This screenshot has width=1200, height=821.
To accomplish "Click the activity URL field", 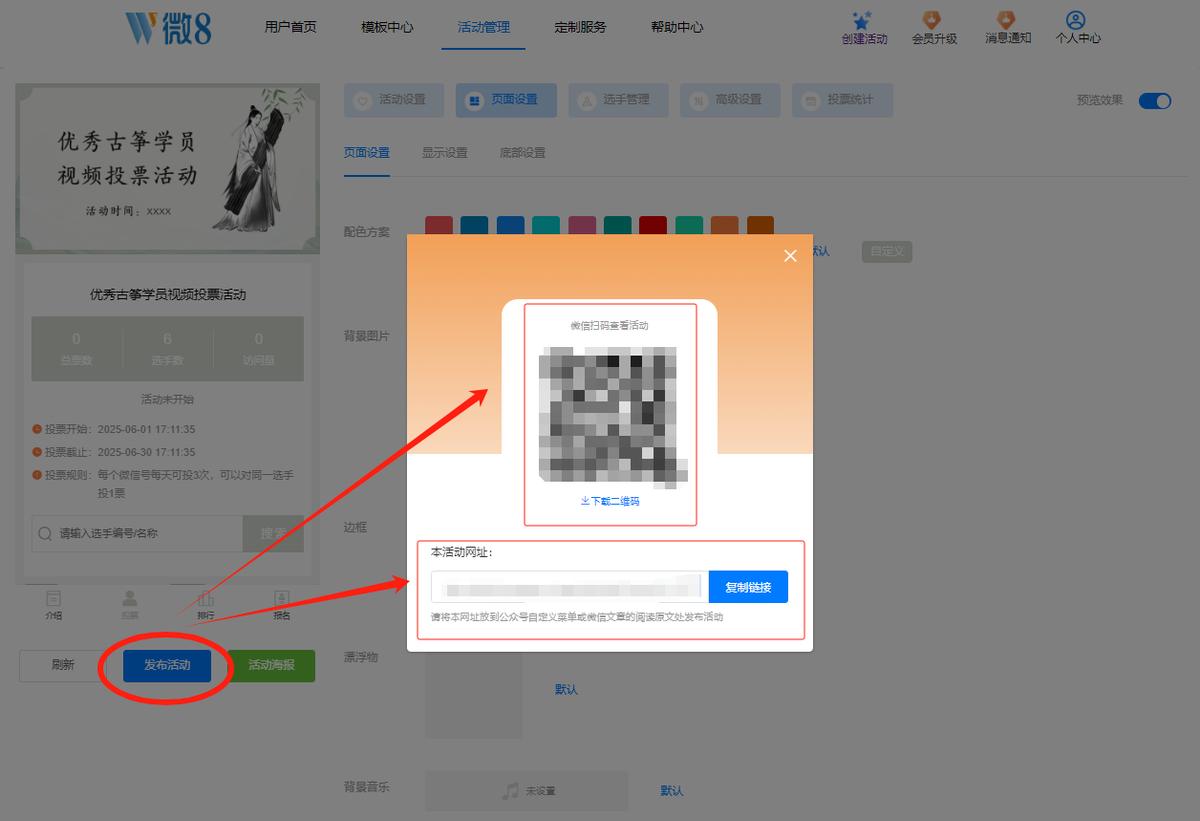I will tap(570, 587).
